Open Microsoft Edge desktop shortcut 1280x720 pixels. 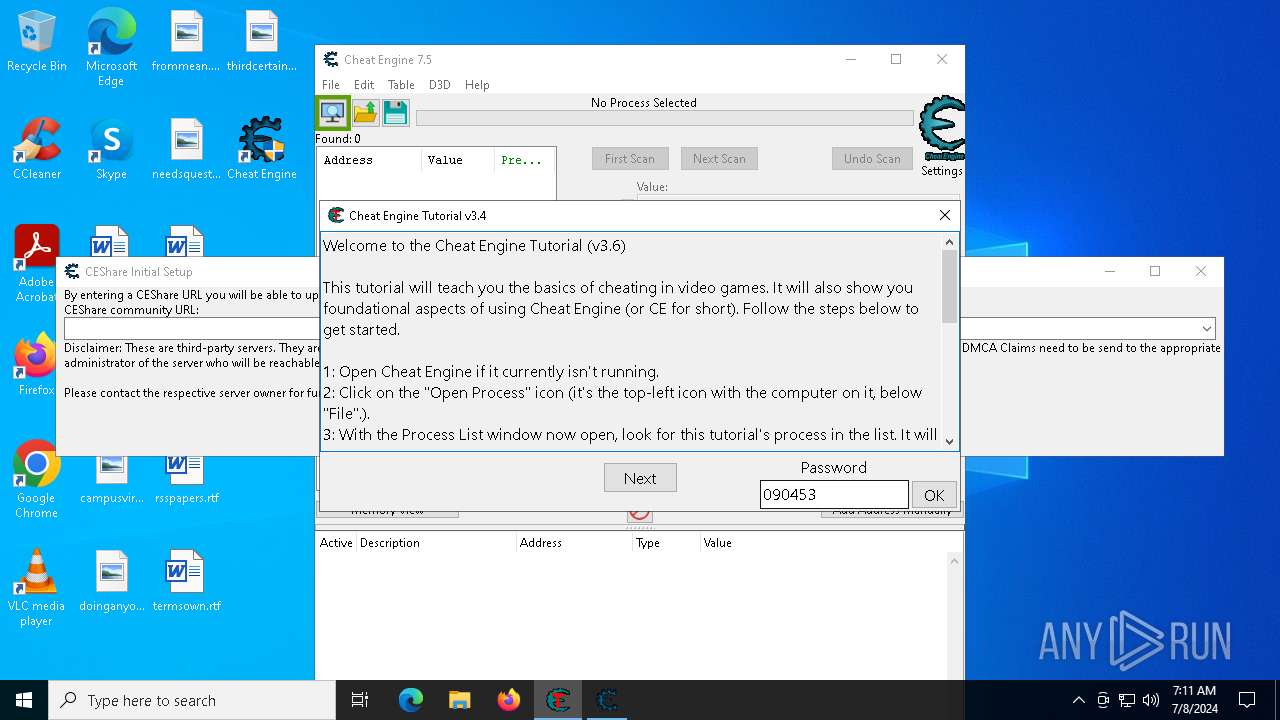(x=111, y=48)
